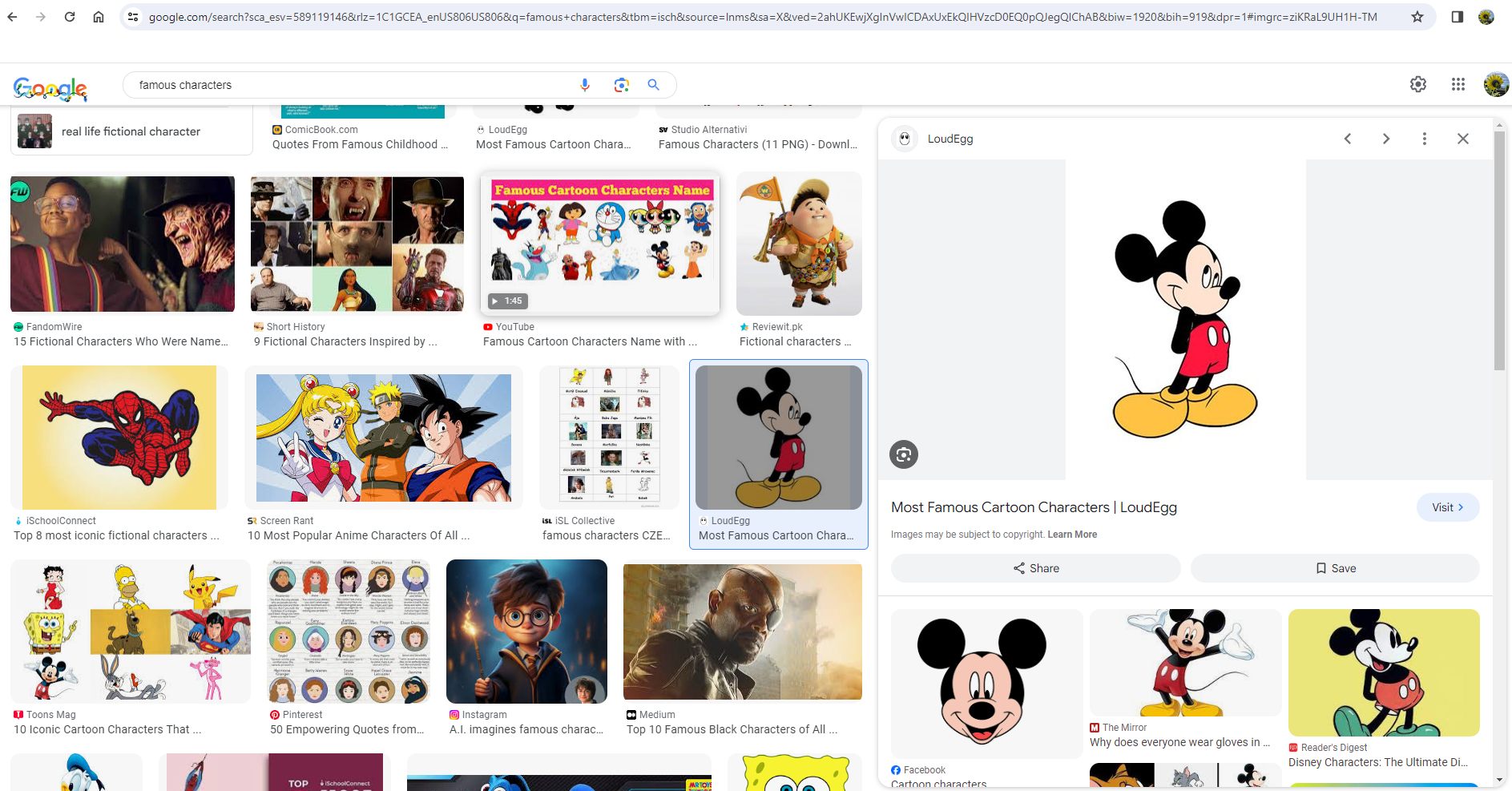This screenshot has width=1512, height=791.
Task: Open the Learn More copyright link
Action: 1072,535
